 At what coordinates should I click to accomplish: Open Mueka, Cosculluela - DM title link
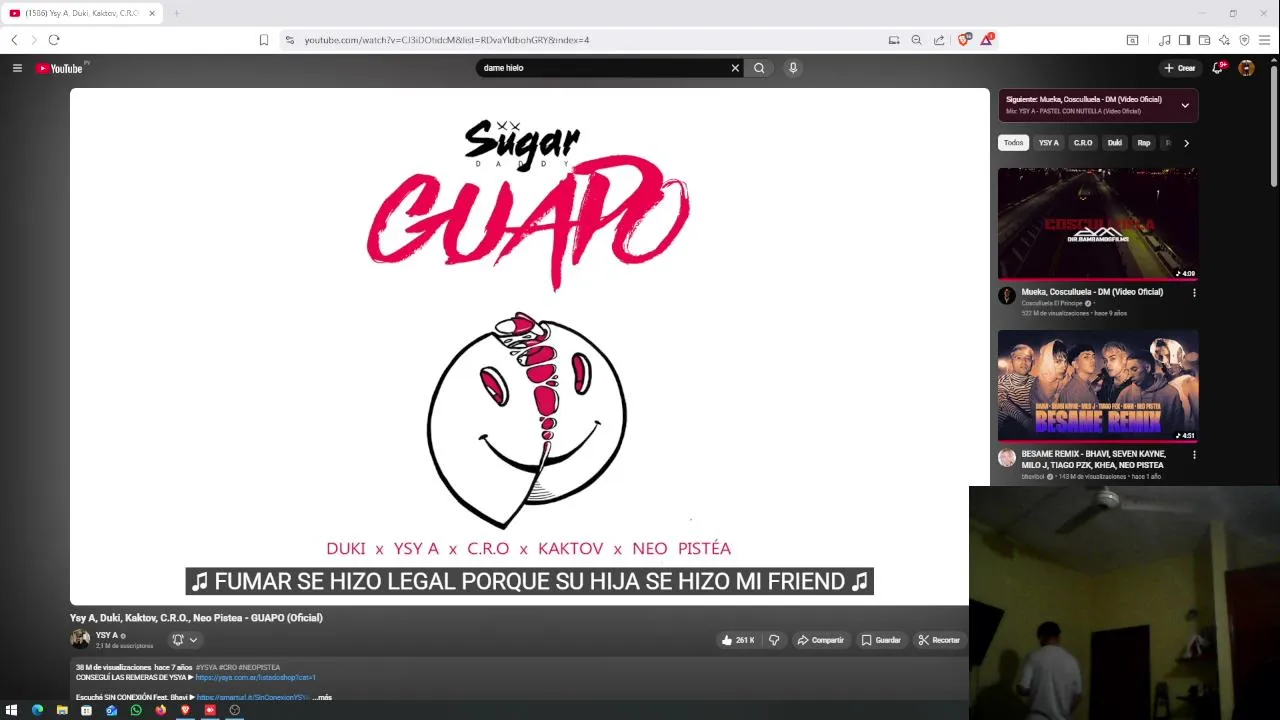[x=1092, y=292]
